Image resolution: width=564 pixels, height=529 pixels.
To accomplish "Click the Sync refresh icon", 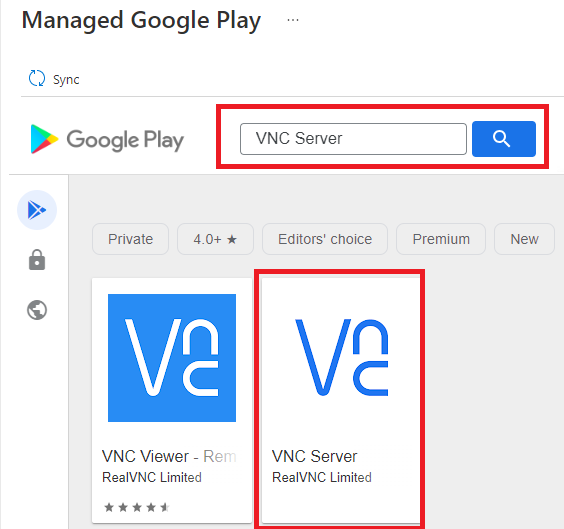I will click(37, 78).
